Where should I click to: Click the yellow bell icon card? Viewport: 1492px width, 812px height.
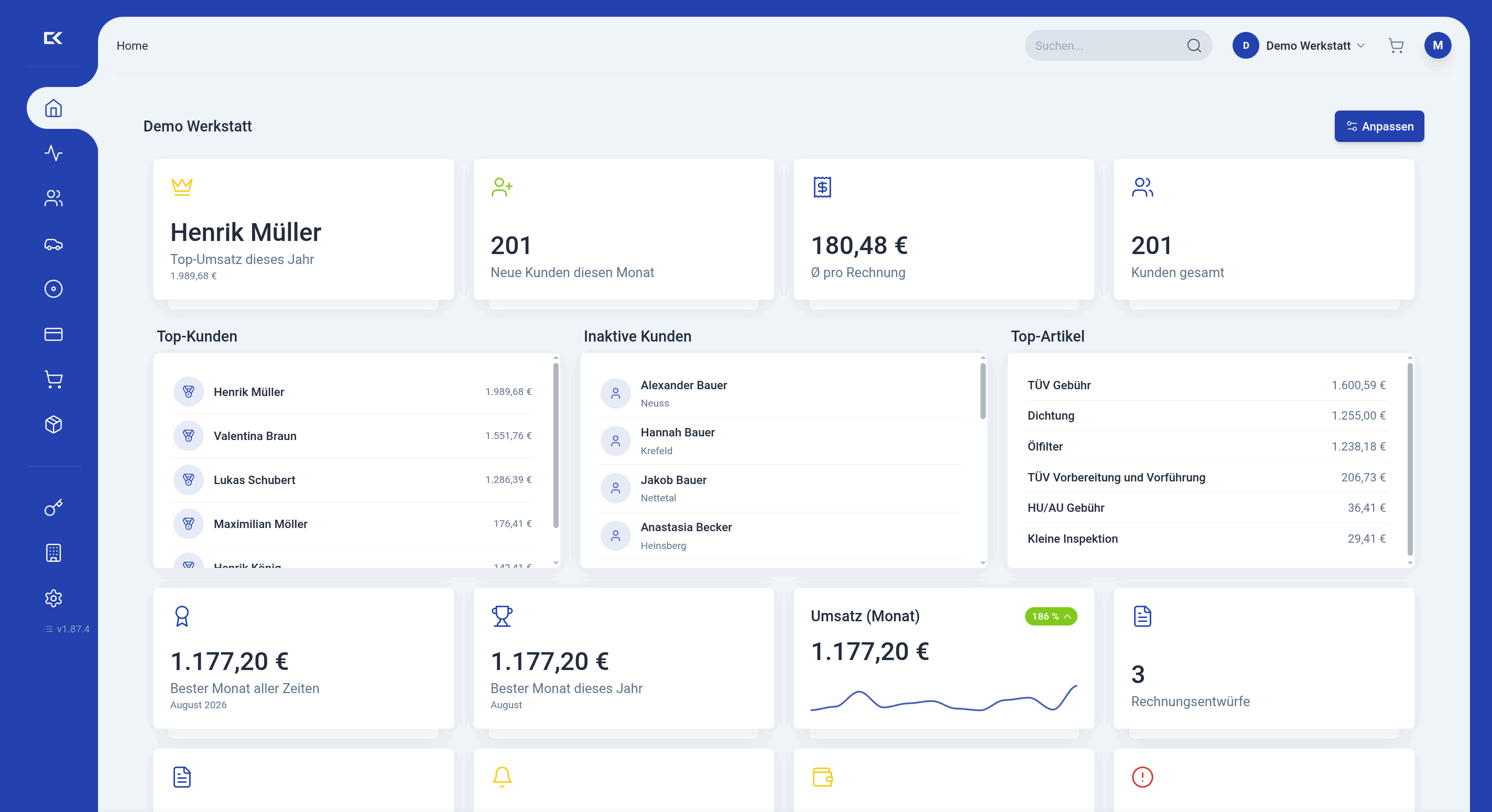point(502,777)
